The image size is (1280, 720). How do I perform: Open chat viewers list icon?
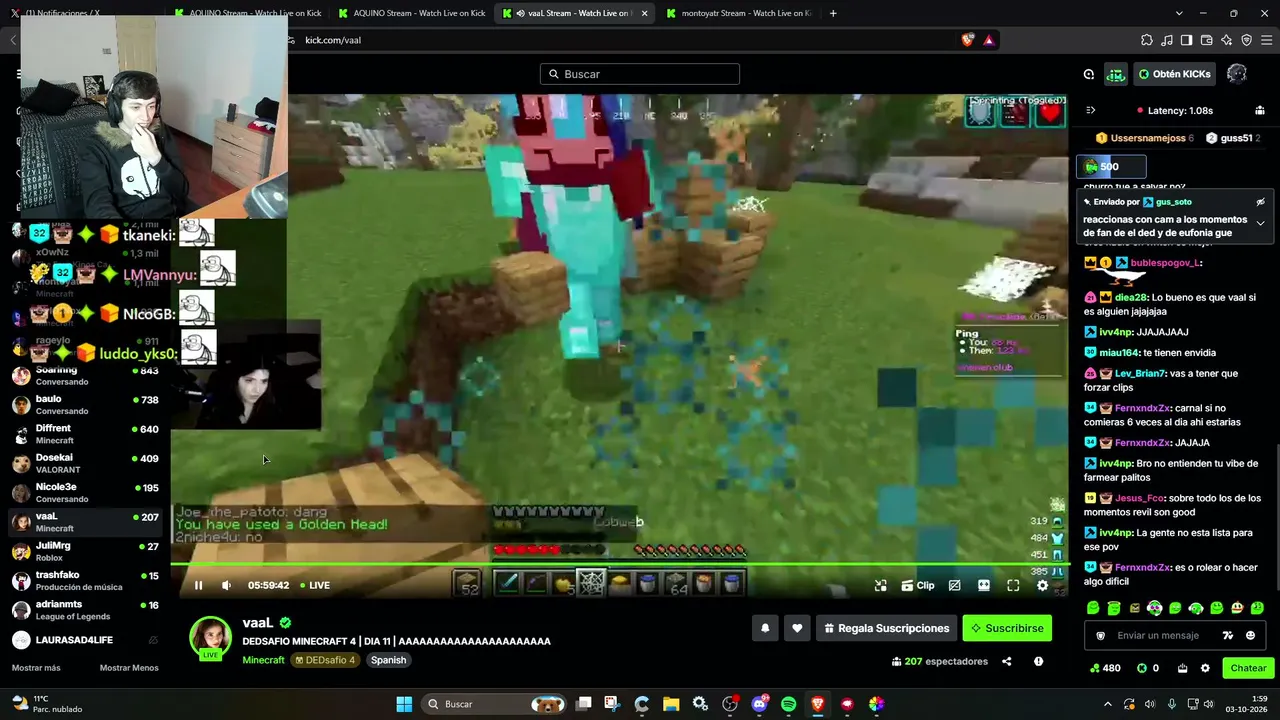coord(1260,110)
